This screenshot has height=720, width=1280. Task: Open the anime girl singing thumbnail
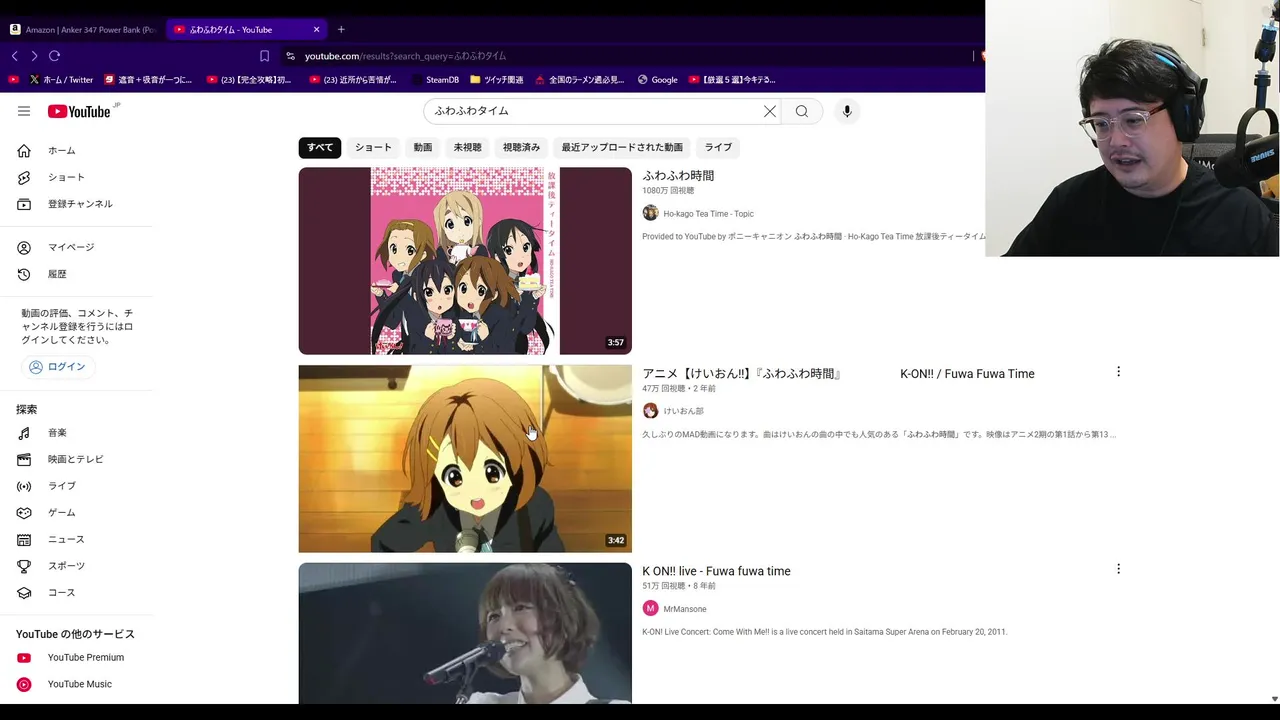[465, 459]
